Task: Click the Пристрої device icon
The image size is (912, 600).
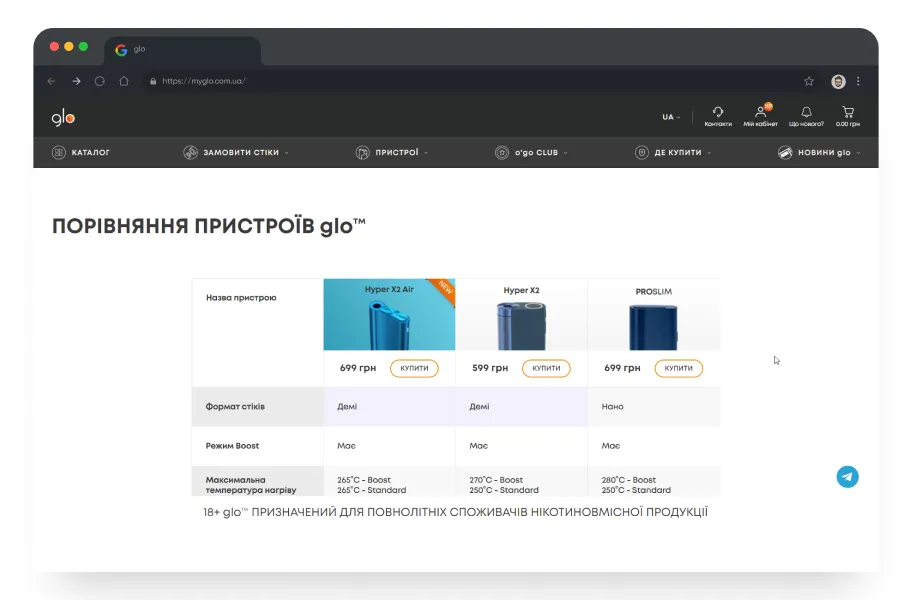Action: pos(362,152)
